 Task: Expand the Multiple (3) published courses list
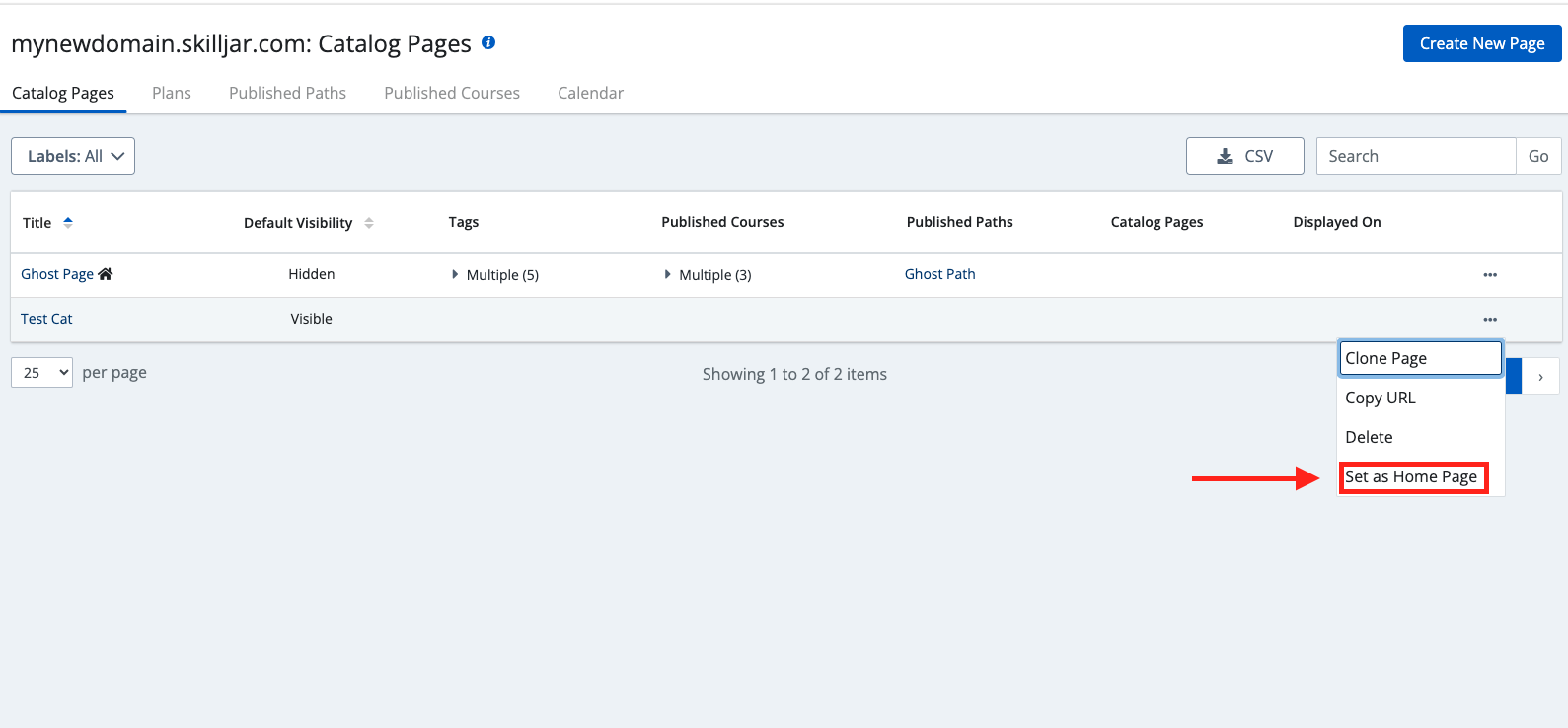(668, 275)
